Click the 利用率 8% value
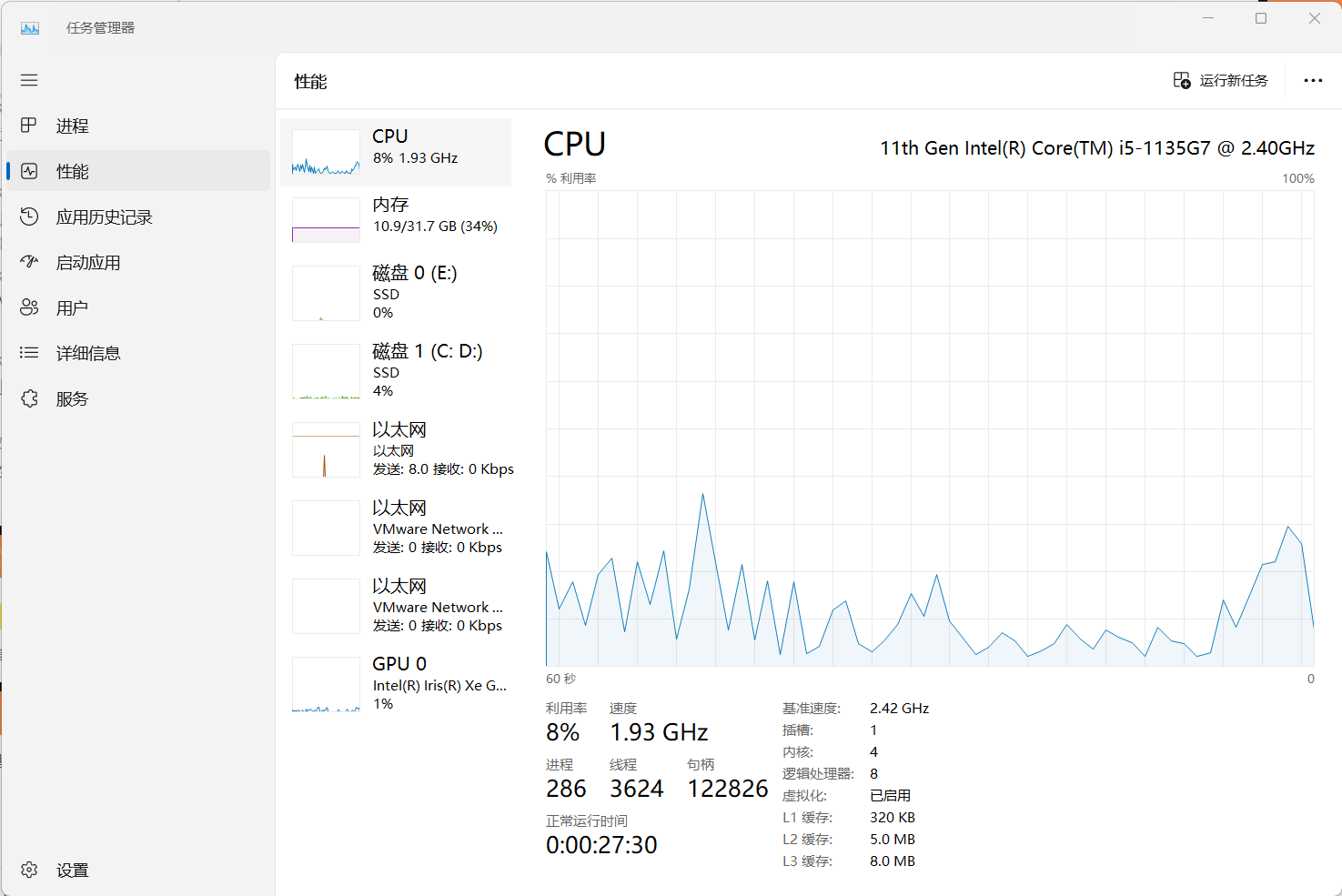 click(x=563, y=732)
